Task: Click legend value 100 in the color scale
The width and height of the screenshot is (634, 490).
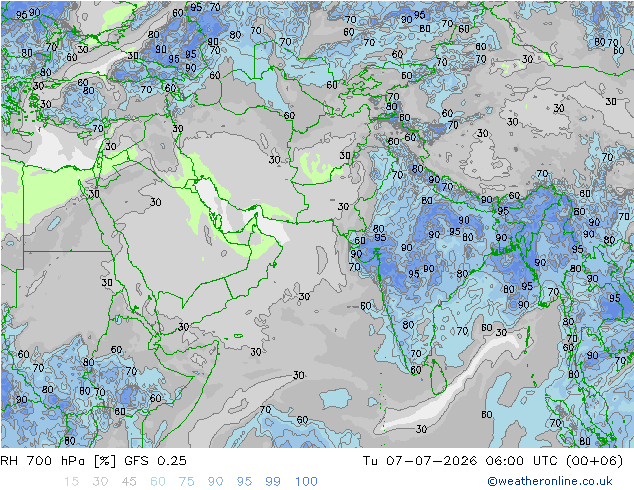Action: 306,482
